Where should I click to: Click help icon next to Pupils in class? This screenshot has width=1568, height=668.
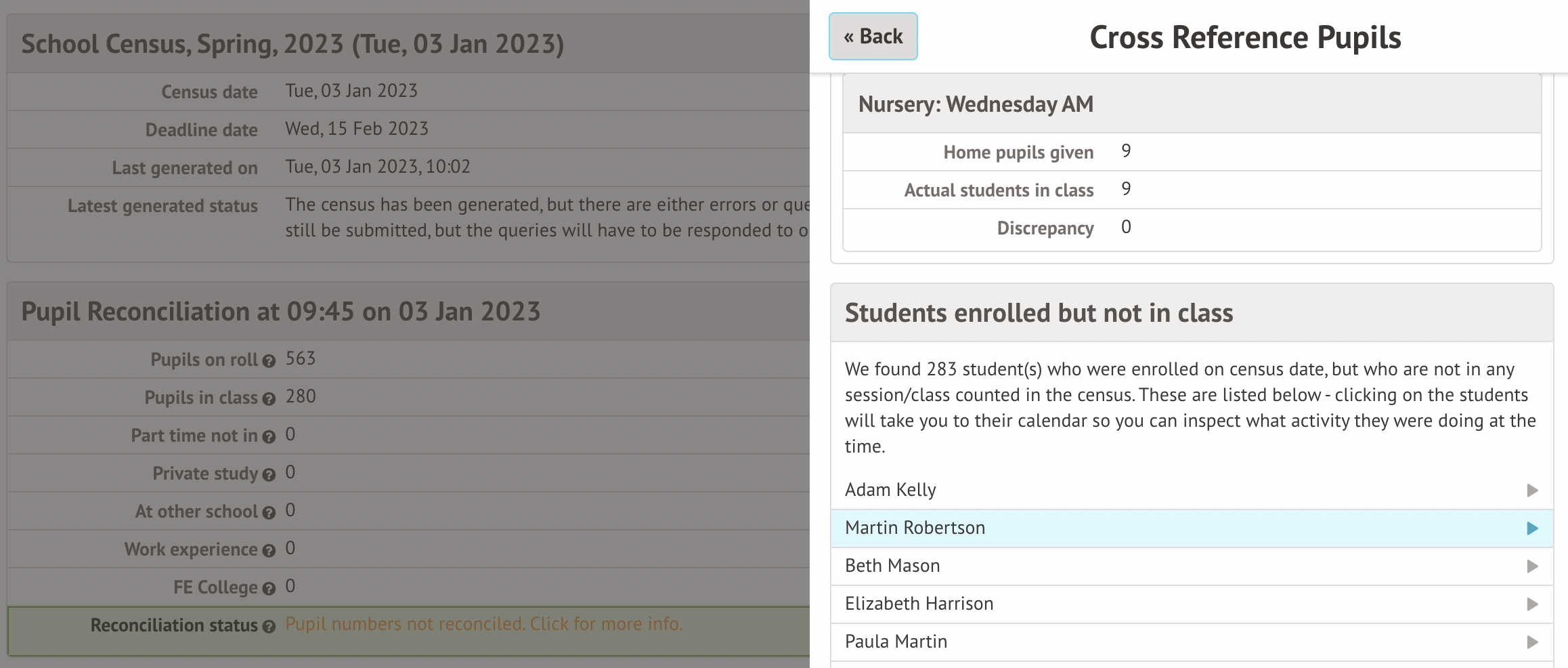(x=269, y=399)
